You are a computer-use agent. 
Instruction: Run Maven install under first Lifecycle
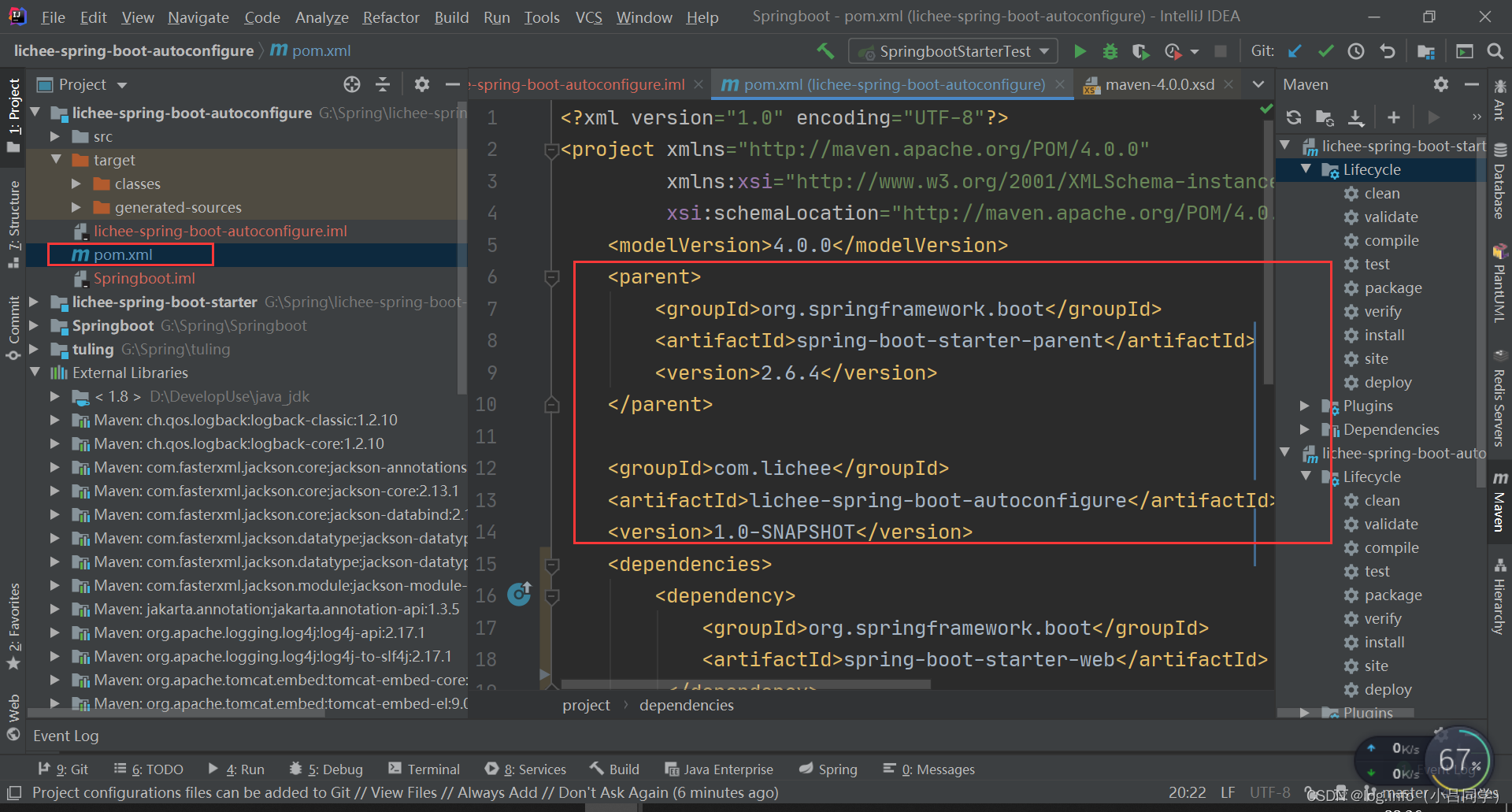(1384, 335)
